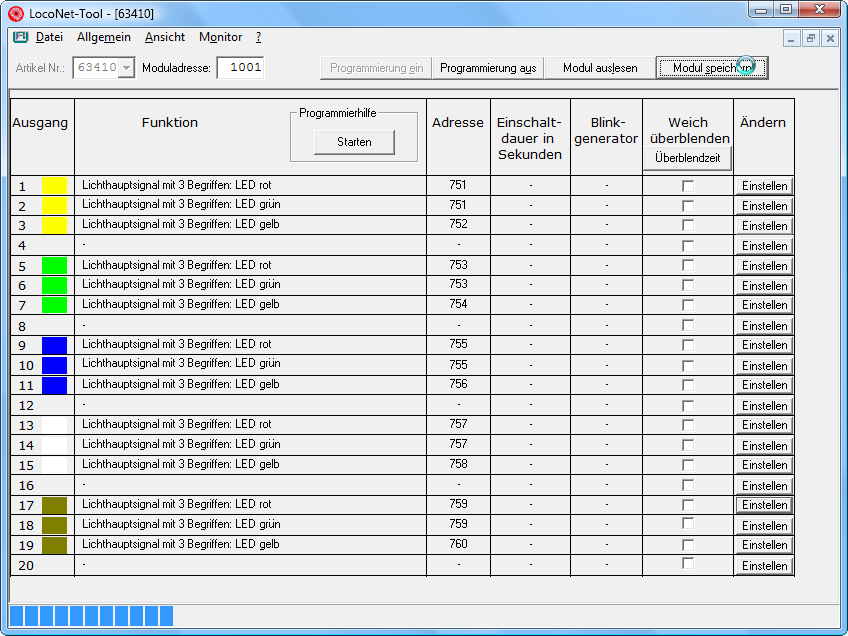Click the Modul speichern button

click(x=712, y=68)
